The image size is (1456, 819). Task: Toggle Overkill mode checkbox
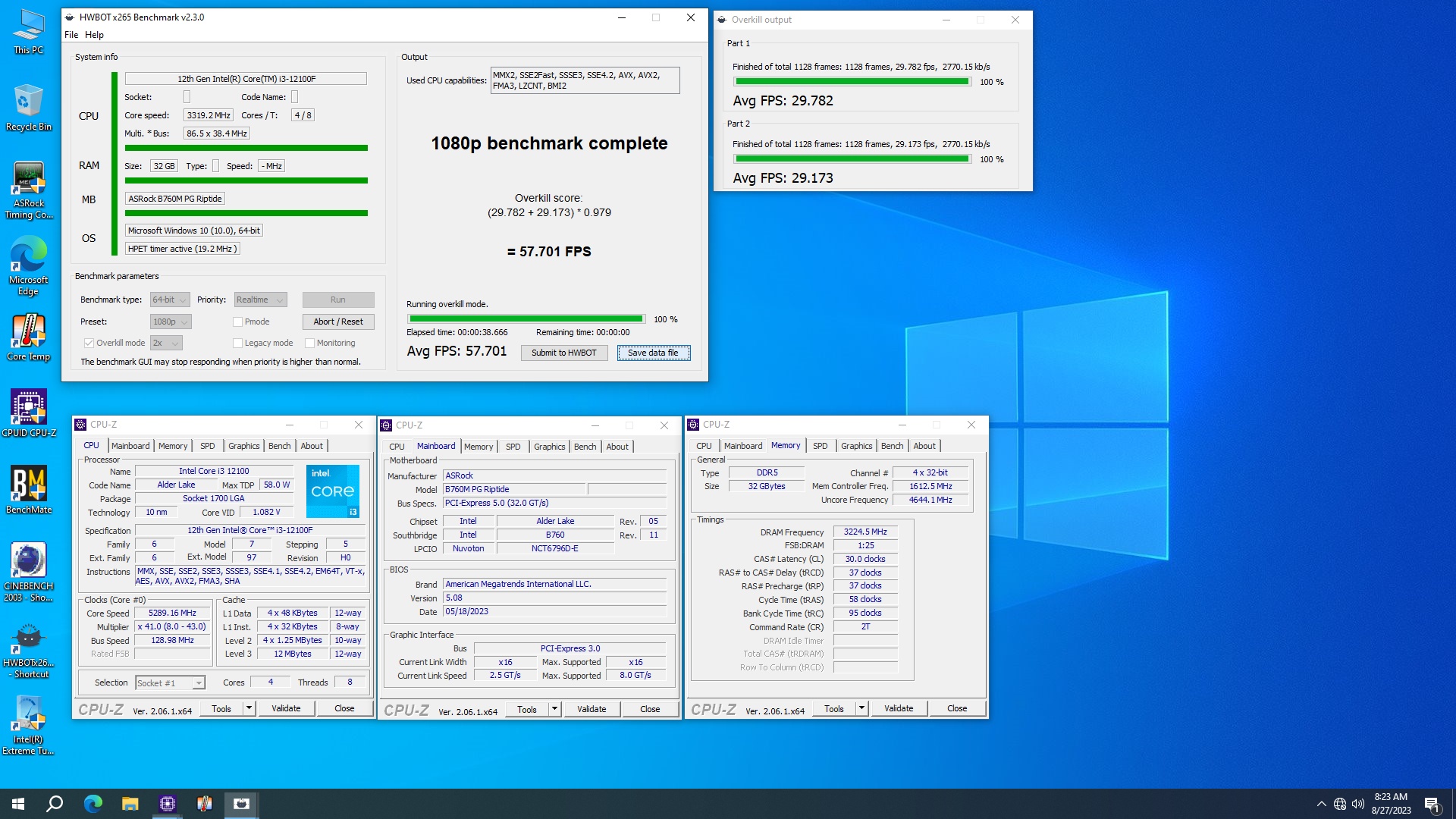click(89, 343)
